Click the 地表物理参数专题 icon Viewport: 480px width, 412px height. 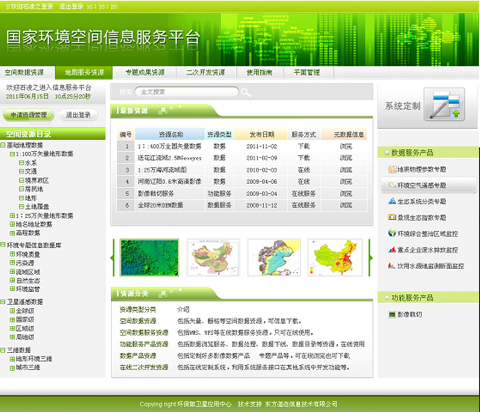click(x=392, y=169)
